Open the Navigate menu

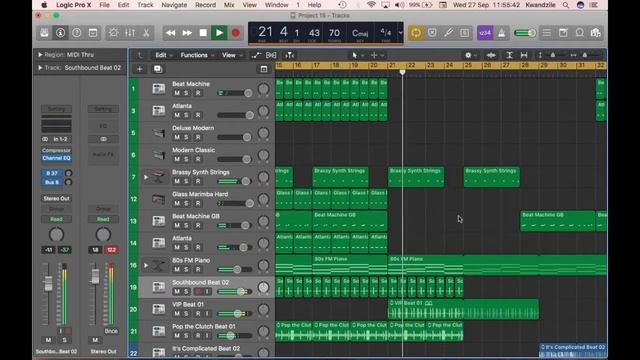(x=174, y=5)
